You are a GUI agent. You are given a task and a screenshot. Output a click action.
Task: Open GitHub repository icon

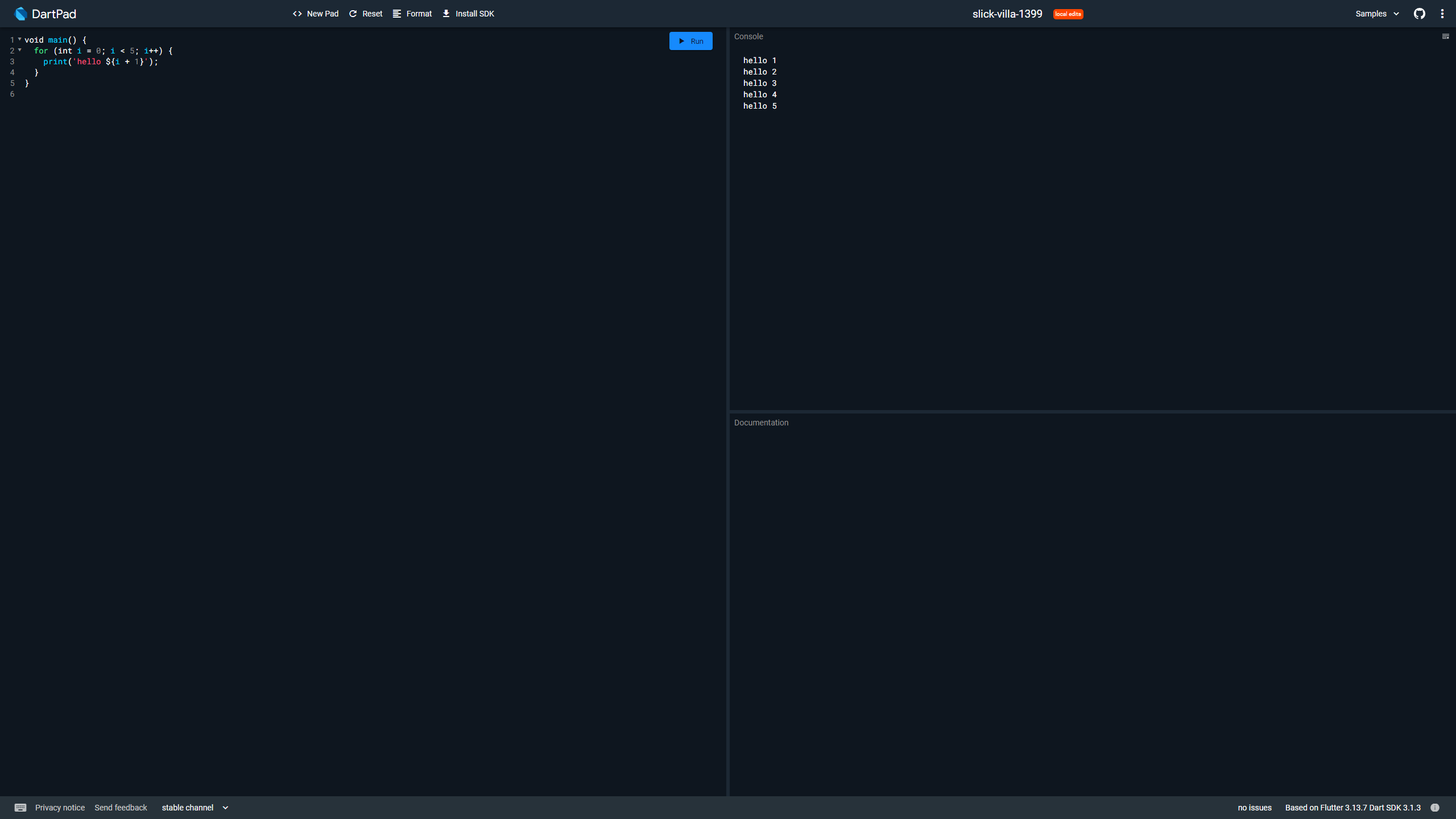click(1420, 14)
